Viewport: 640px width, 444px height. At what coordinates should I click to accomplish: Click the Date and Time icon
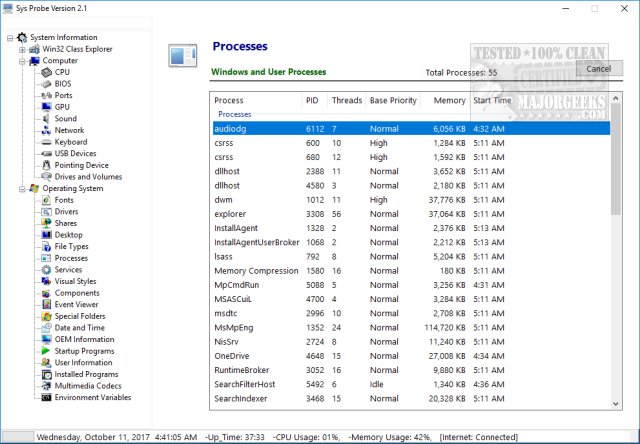[x=46, y=328]
